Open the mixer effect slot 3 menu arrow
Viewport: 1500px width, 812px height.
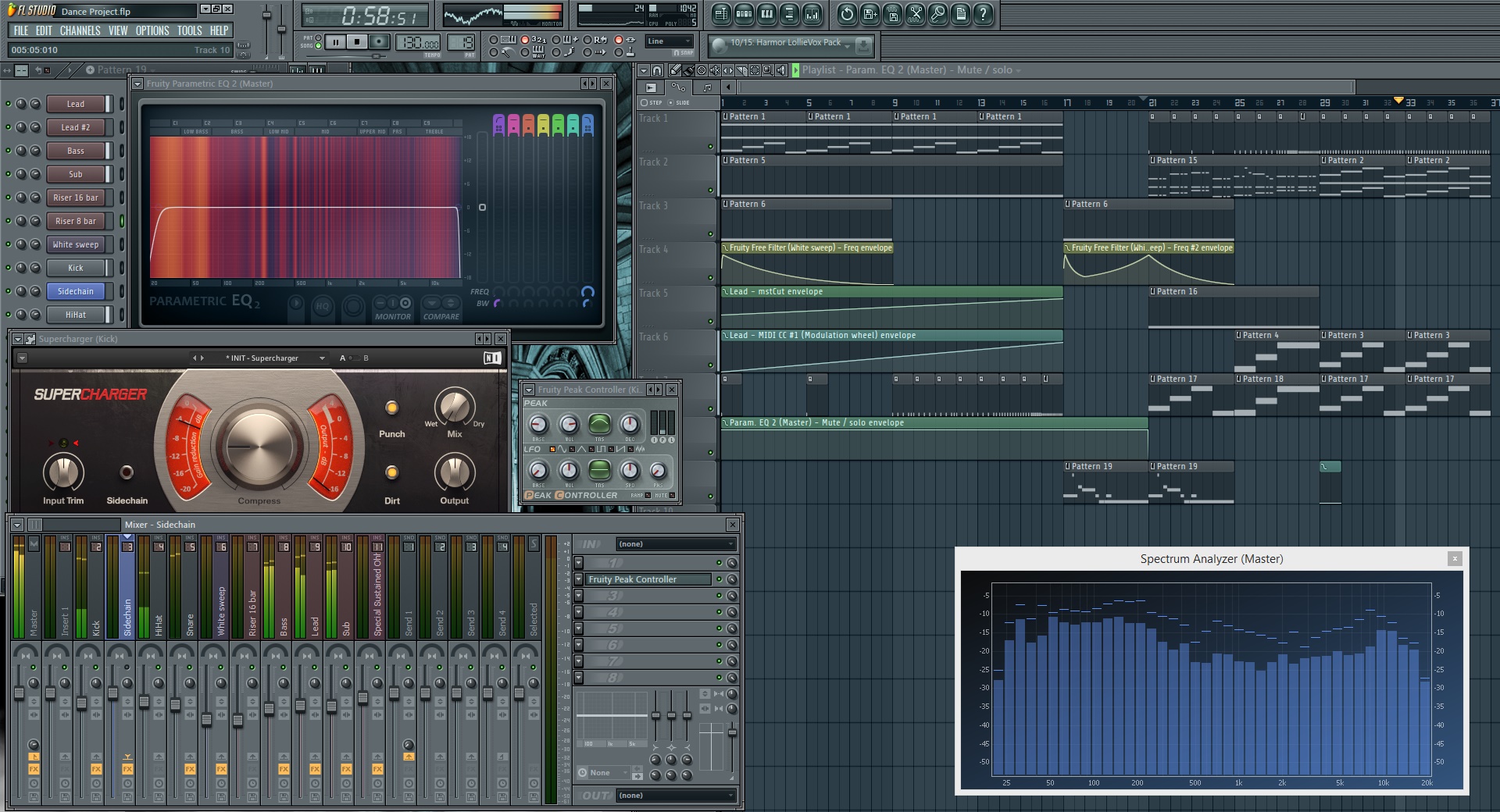(578, 596)
